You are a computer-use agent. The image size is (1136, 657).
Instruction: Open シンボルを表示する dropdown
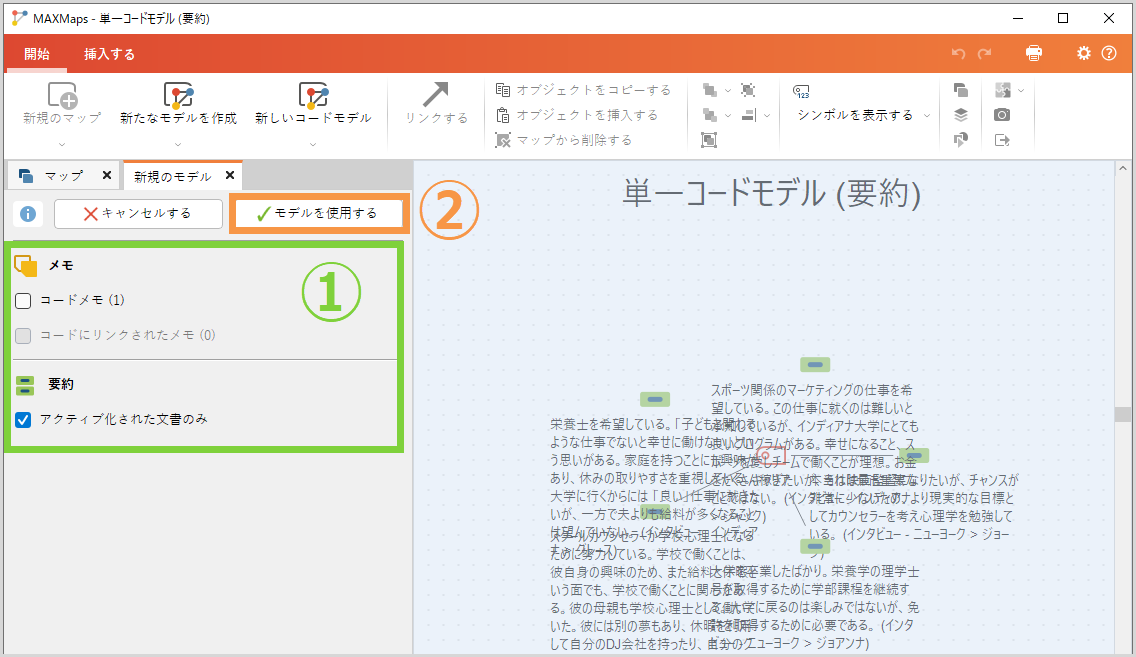click(x=927, y=116)
